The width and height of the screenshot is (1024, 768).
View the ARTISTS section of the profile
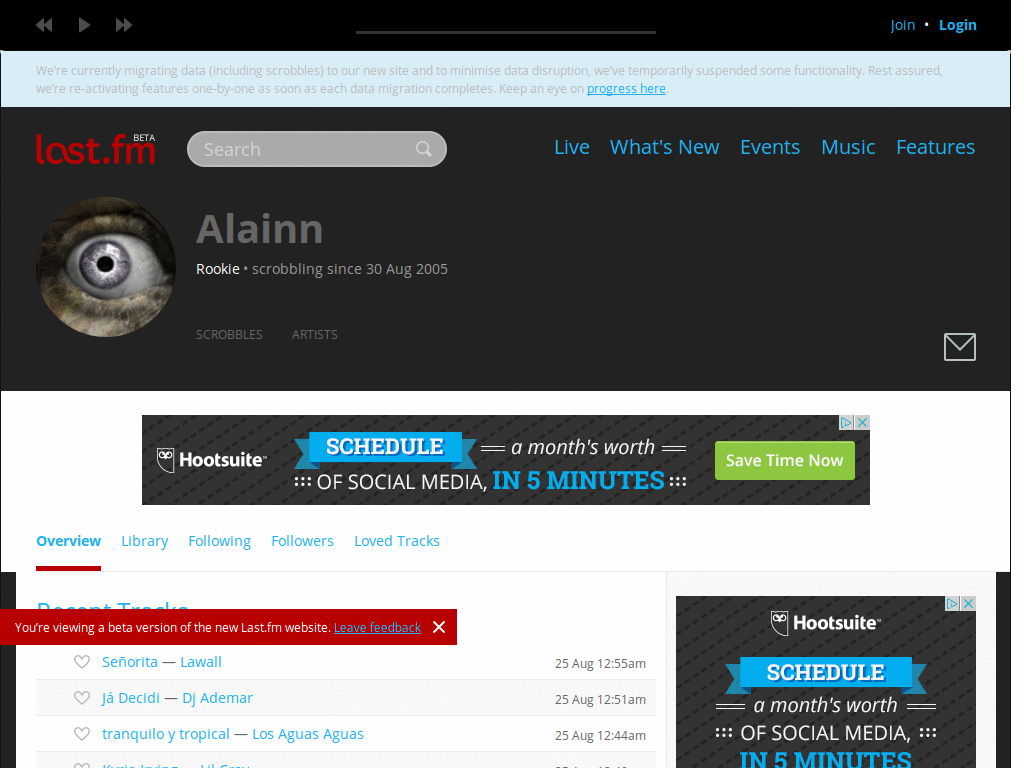click(314, 334)
